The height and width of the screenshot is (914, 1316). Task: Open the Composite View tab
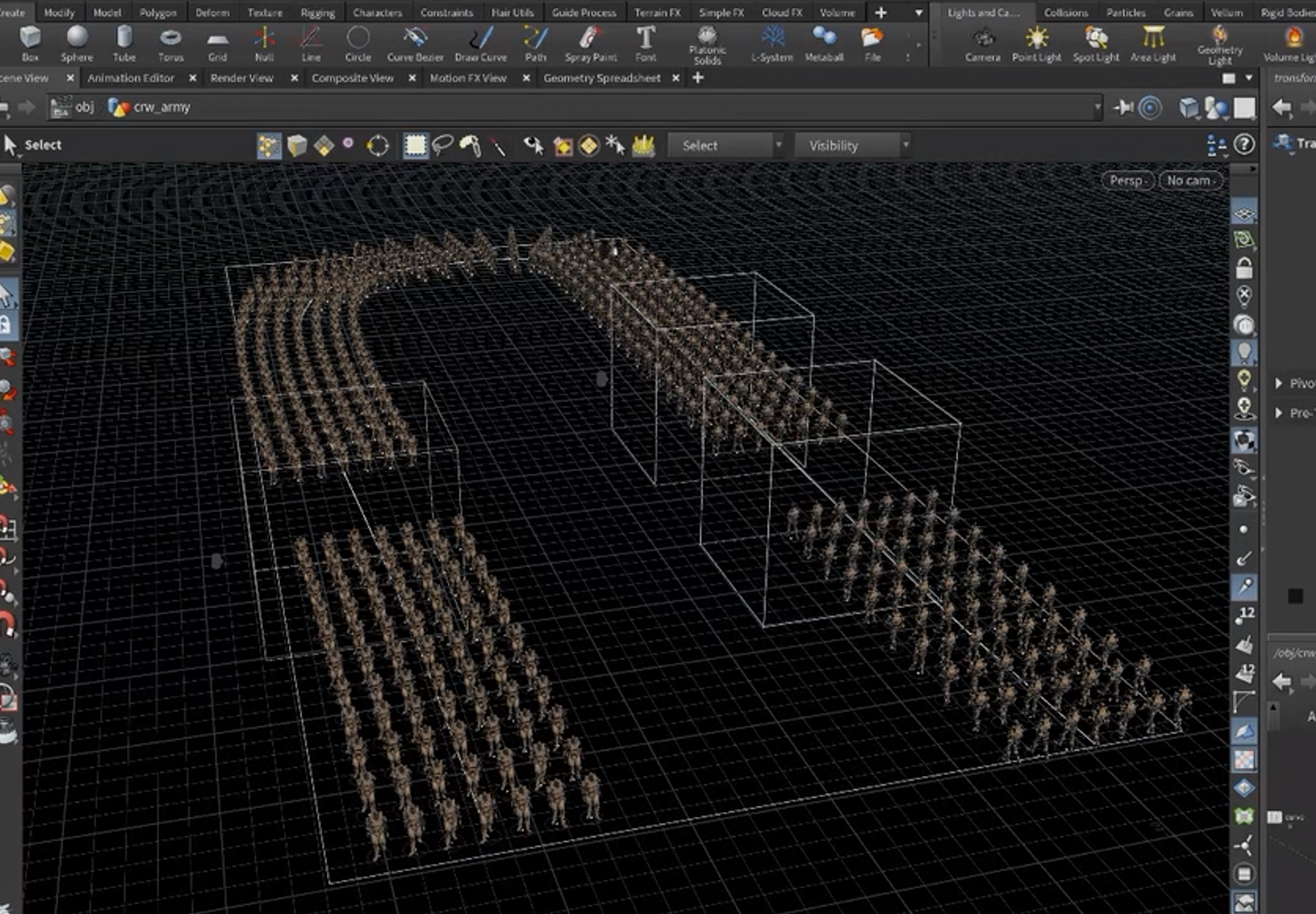point(353,78)
